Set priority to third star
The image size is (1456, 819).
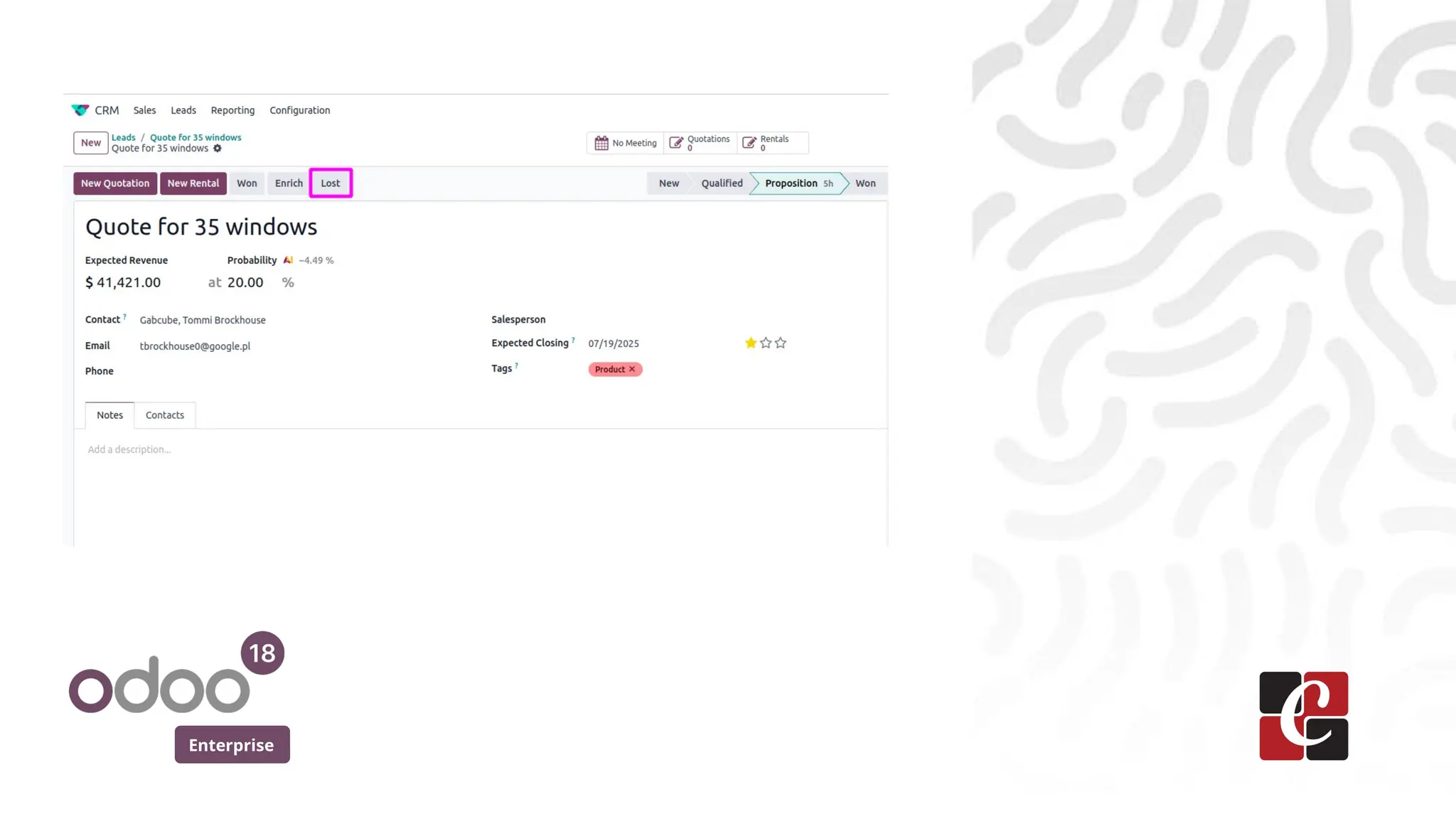(x=781, y=343)
